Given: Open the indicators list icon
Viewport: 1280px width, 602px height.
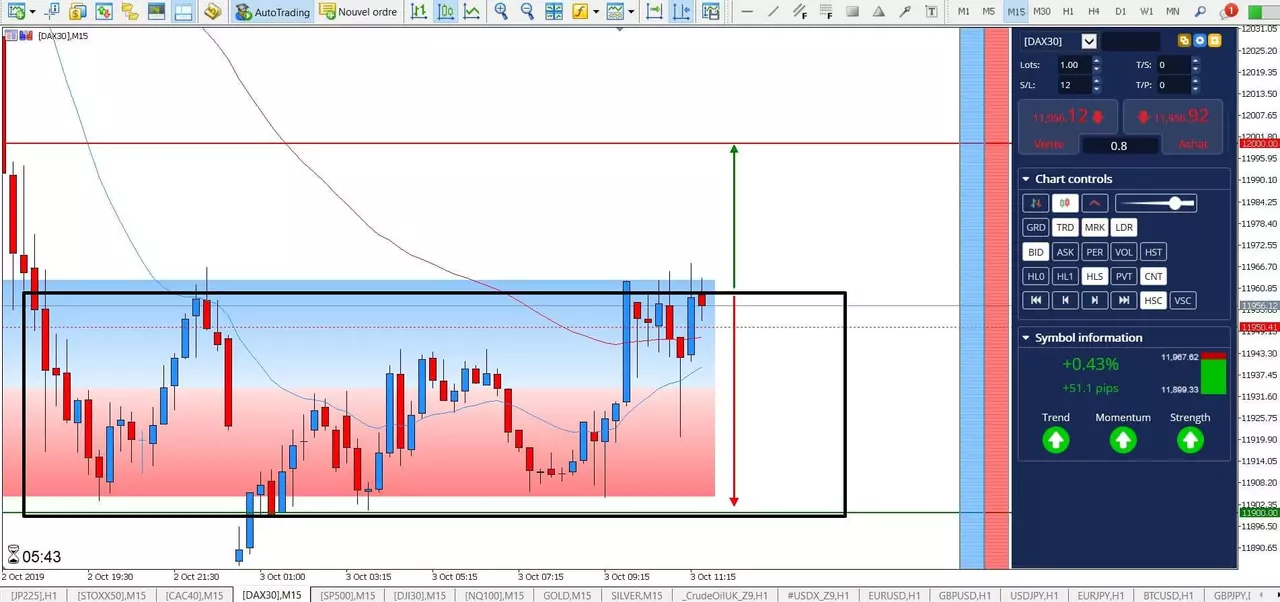Looking at the screenshot, I should 579,12.
